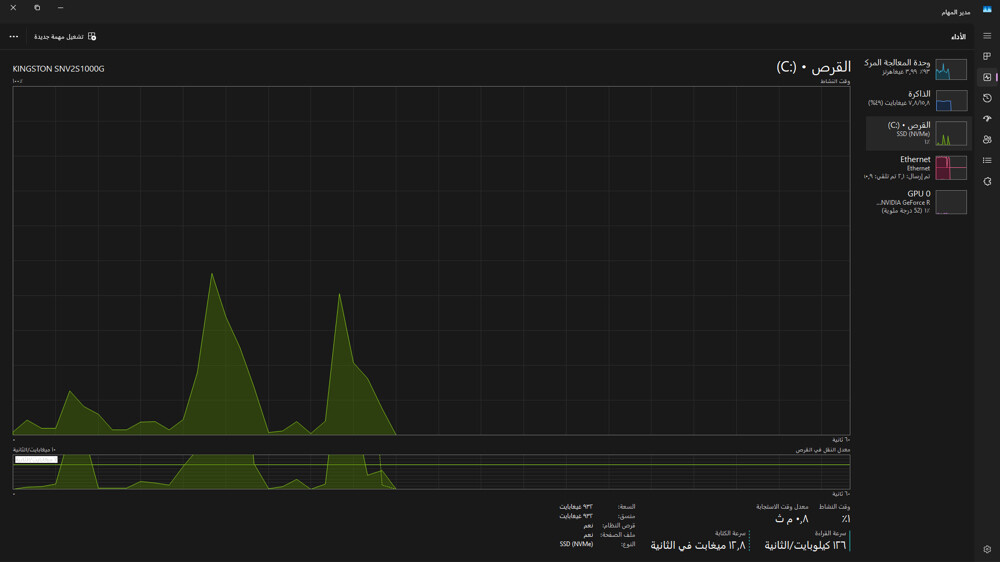Click the القرص (C:) page heading

(813, 67)
